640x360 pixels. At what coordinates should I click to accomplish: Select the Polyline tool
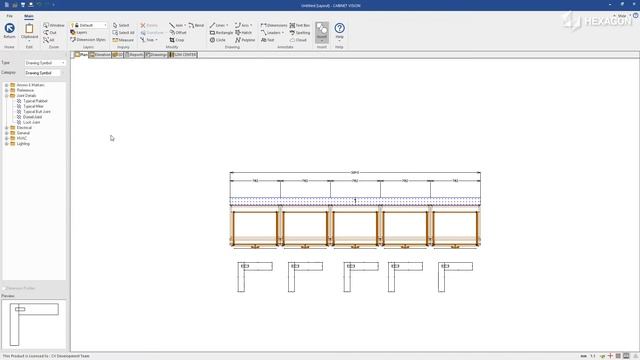245,40
